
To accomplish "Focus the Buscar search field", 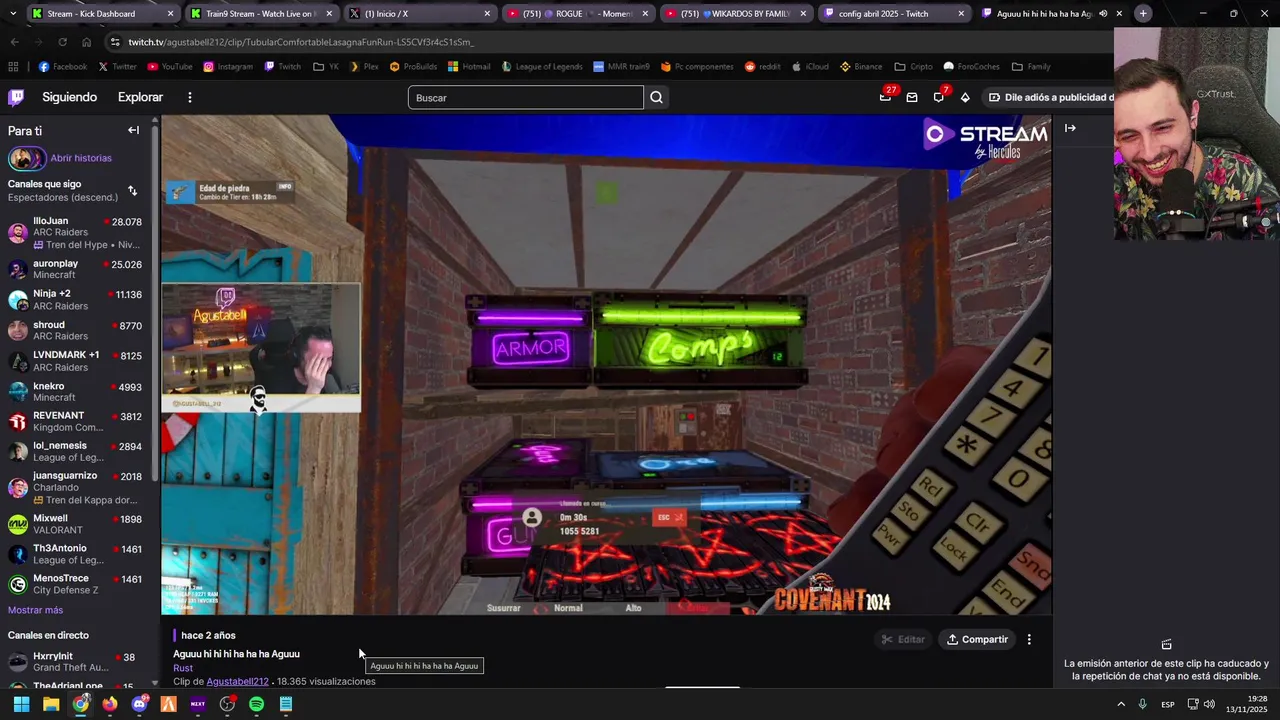I will (x=525, y=97).
